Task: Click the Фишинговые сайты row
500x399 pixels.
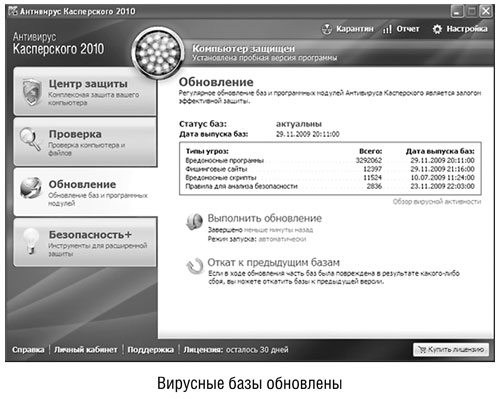Action: click(x=330, y=169)
